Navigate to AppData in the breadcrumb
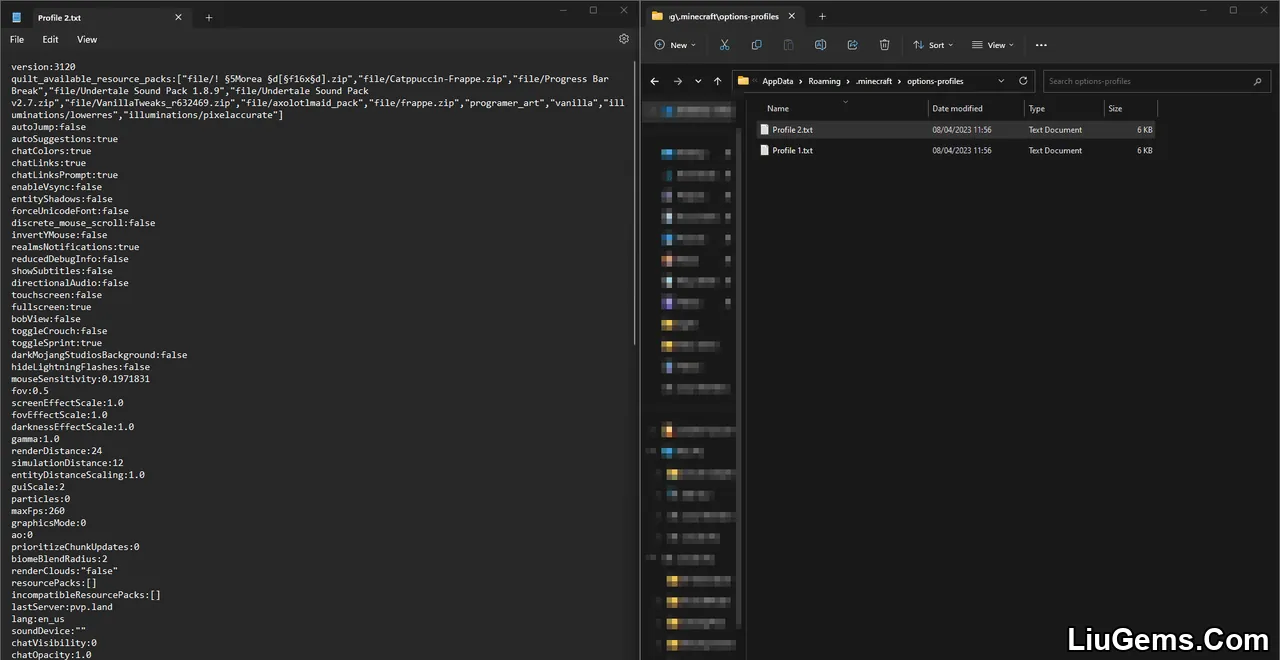This screenshot has height=660, width=1280. (x=777, y=81)
